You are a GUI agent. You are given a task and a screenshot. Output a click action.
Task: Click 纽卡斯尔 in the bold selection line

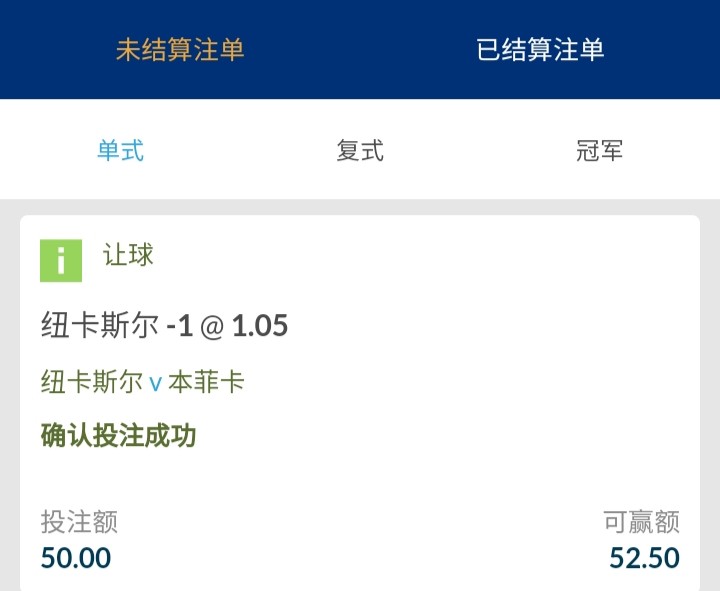pos(100,326)
